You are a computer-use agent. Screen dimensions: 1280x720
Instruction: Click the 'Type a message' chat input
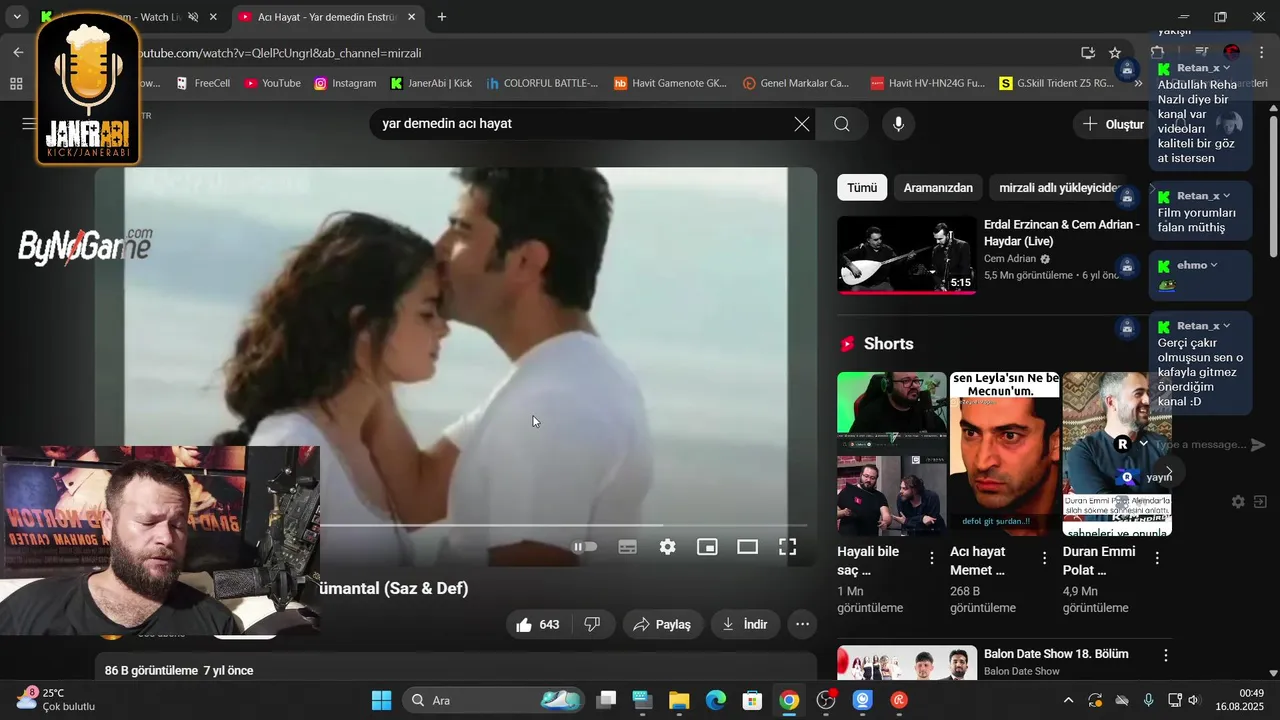point(1199,445)
